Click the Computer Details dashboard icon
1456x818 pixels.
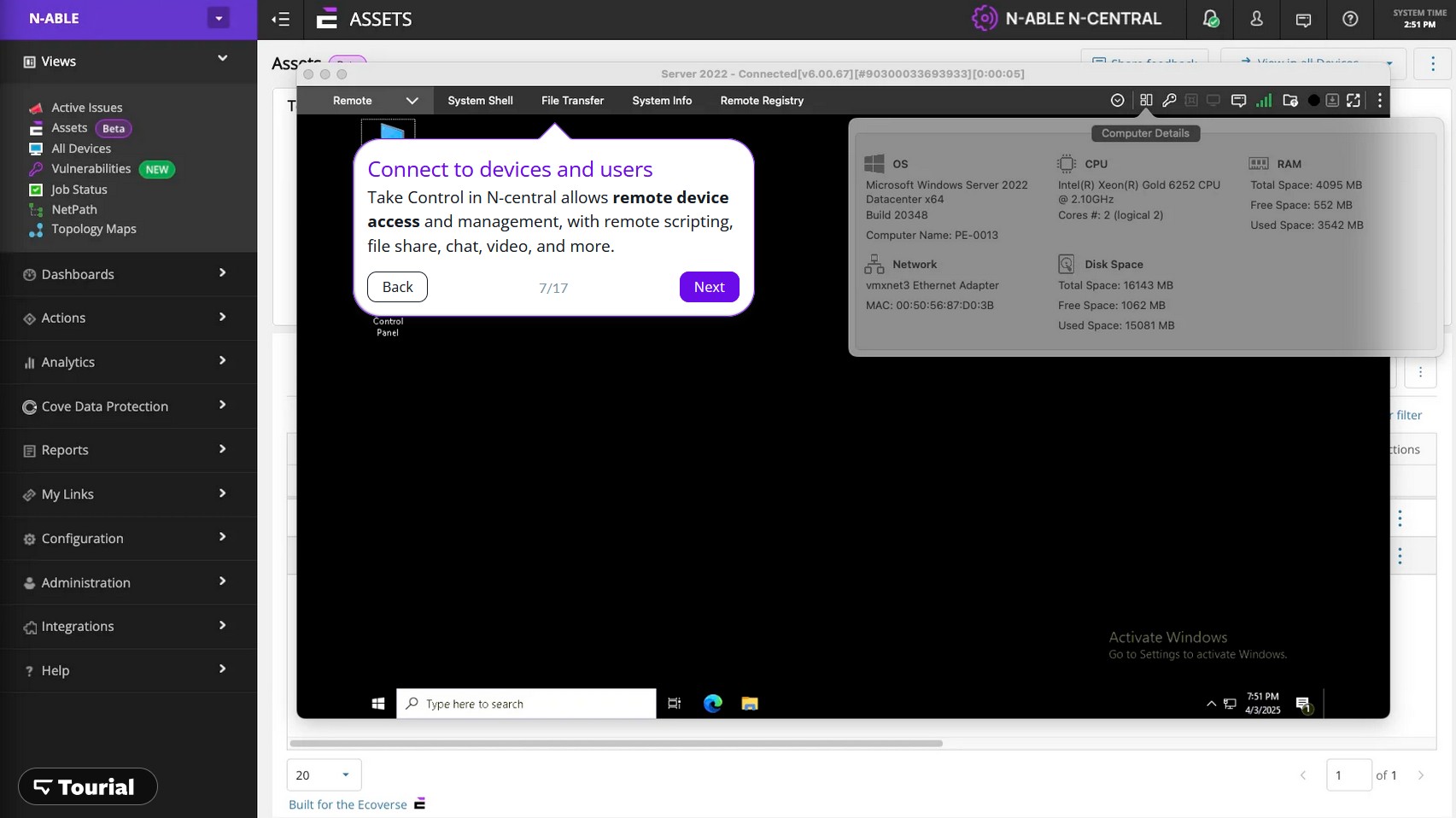tap(1146, 101)
